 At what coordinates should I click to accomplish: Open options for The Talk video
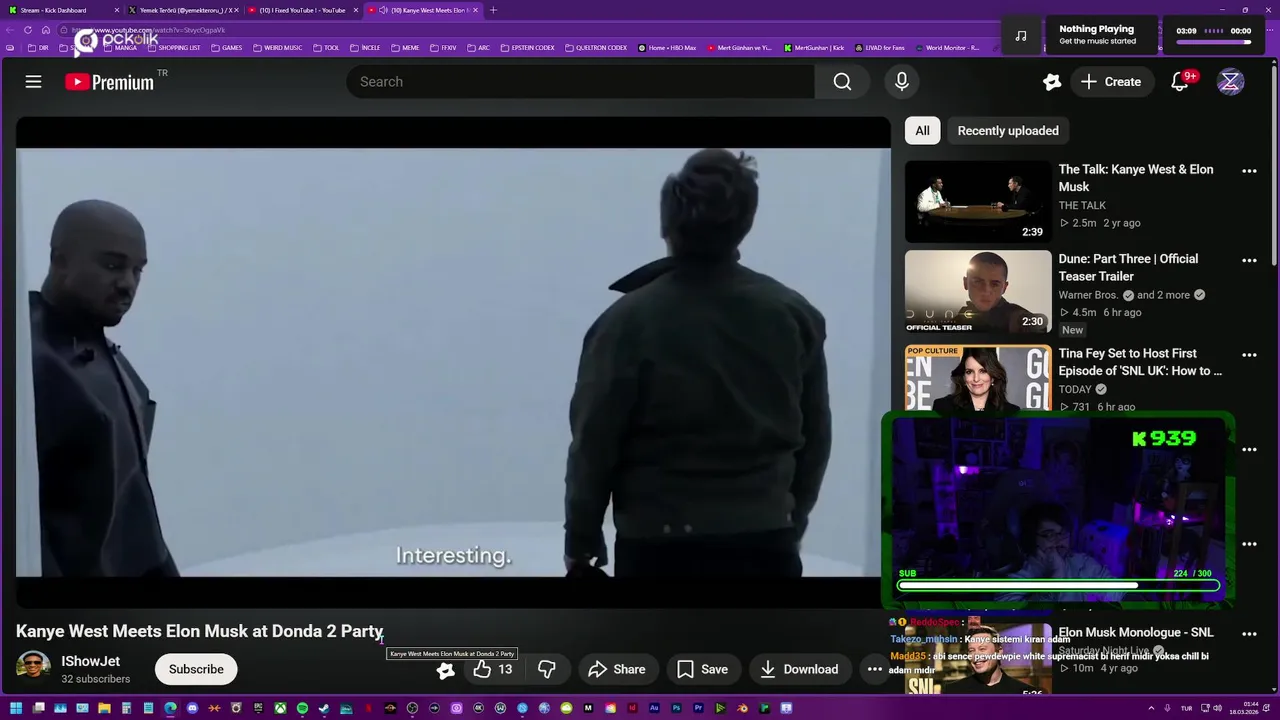click(1249, 171)
